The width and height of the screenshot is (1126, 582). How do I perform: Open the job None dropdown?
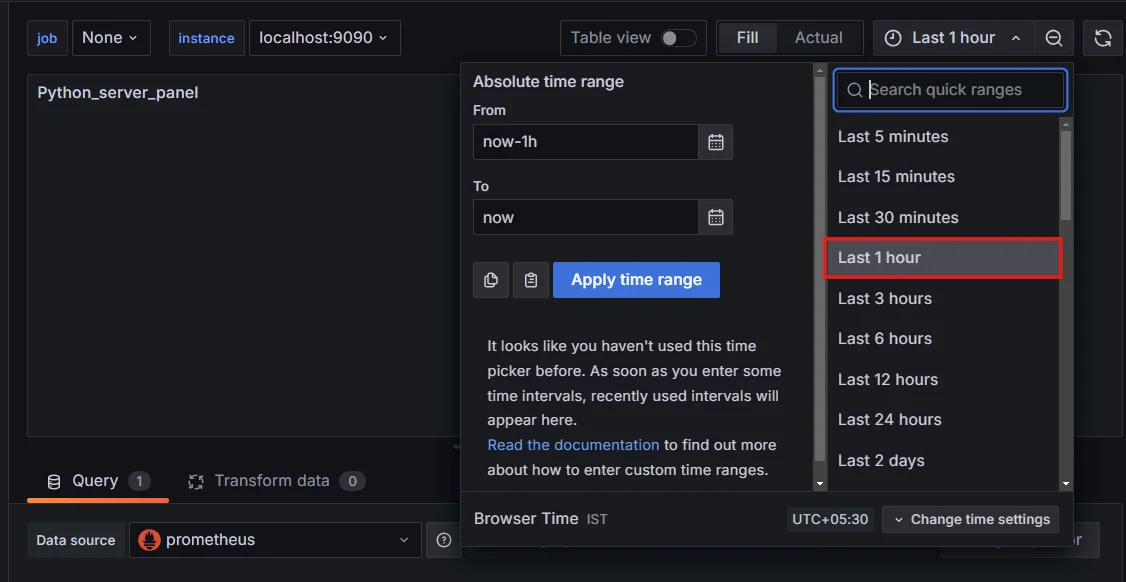[x=111, y=38]
